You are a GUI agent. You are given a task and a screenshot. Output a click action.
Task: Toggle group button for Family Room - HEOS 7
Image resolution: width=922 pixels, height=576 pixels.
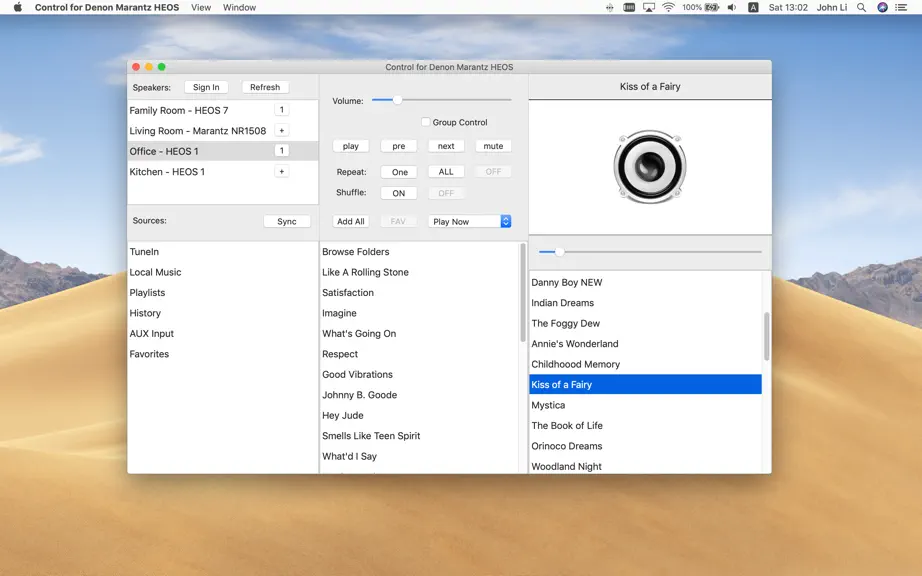coord(282,110)
